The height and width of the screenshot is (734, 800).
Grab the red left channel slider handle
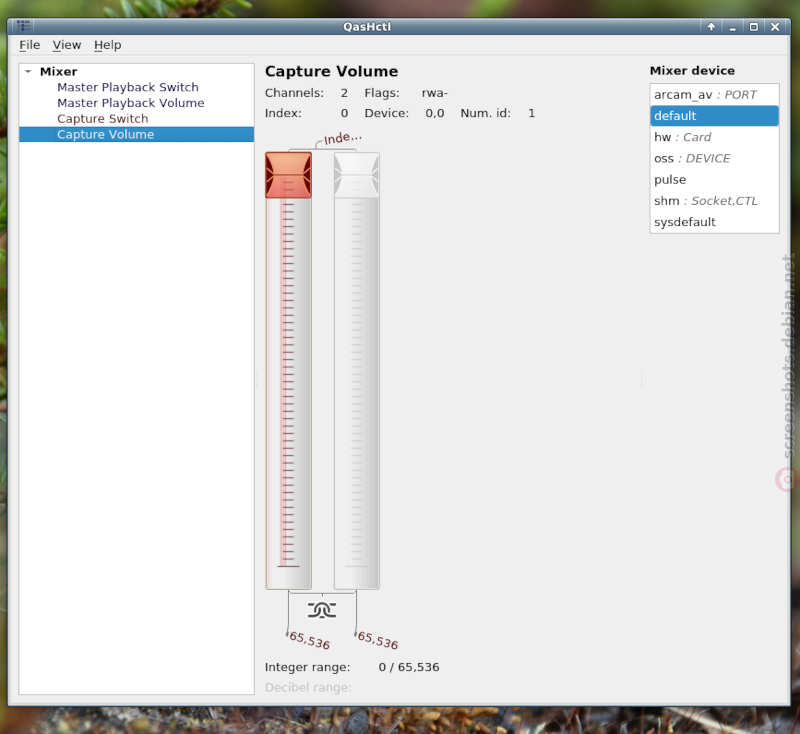pos(288,175)
